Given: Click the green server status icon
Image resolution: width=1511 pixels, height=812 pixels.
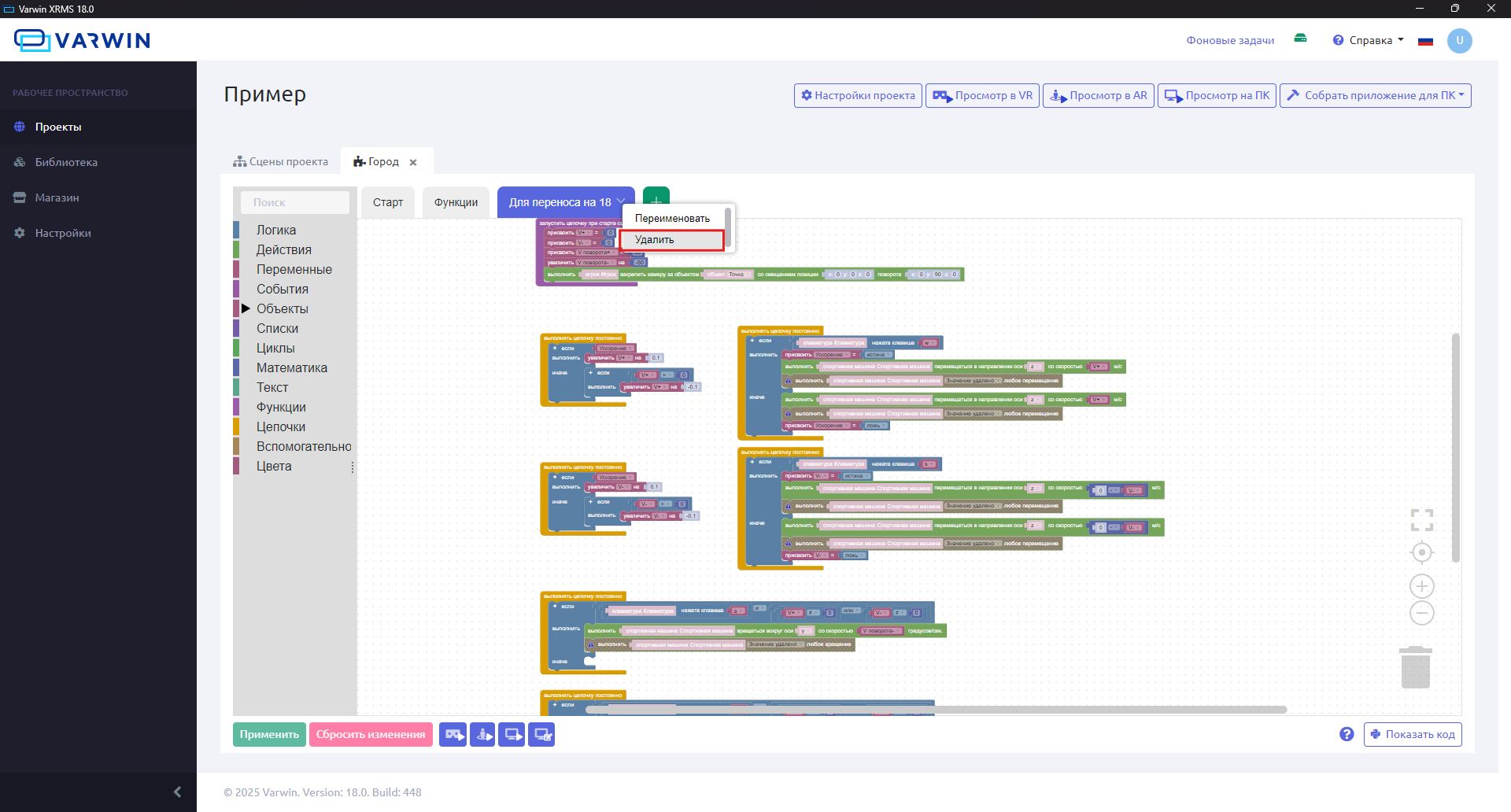Looking at the screenshot, I should [1300, 39].
